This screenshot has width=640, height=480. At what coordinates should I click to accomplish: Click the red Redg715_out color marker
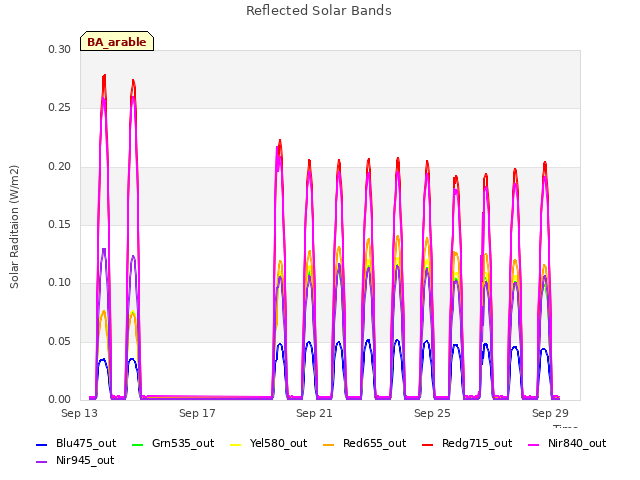tap(428, 444)
